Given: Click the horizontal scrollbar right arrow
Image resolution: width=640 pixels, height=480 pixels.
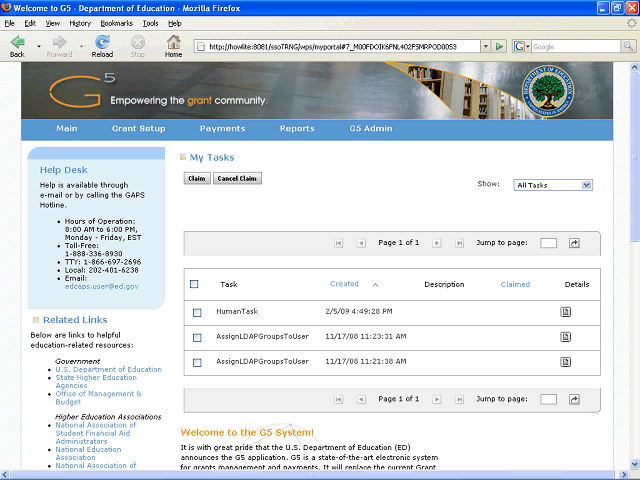Looking at the screenshot, I should [x=624, y=475].
